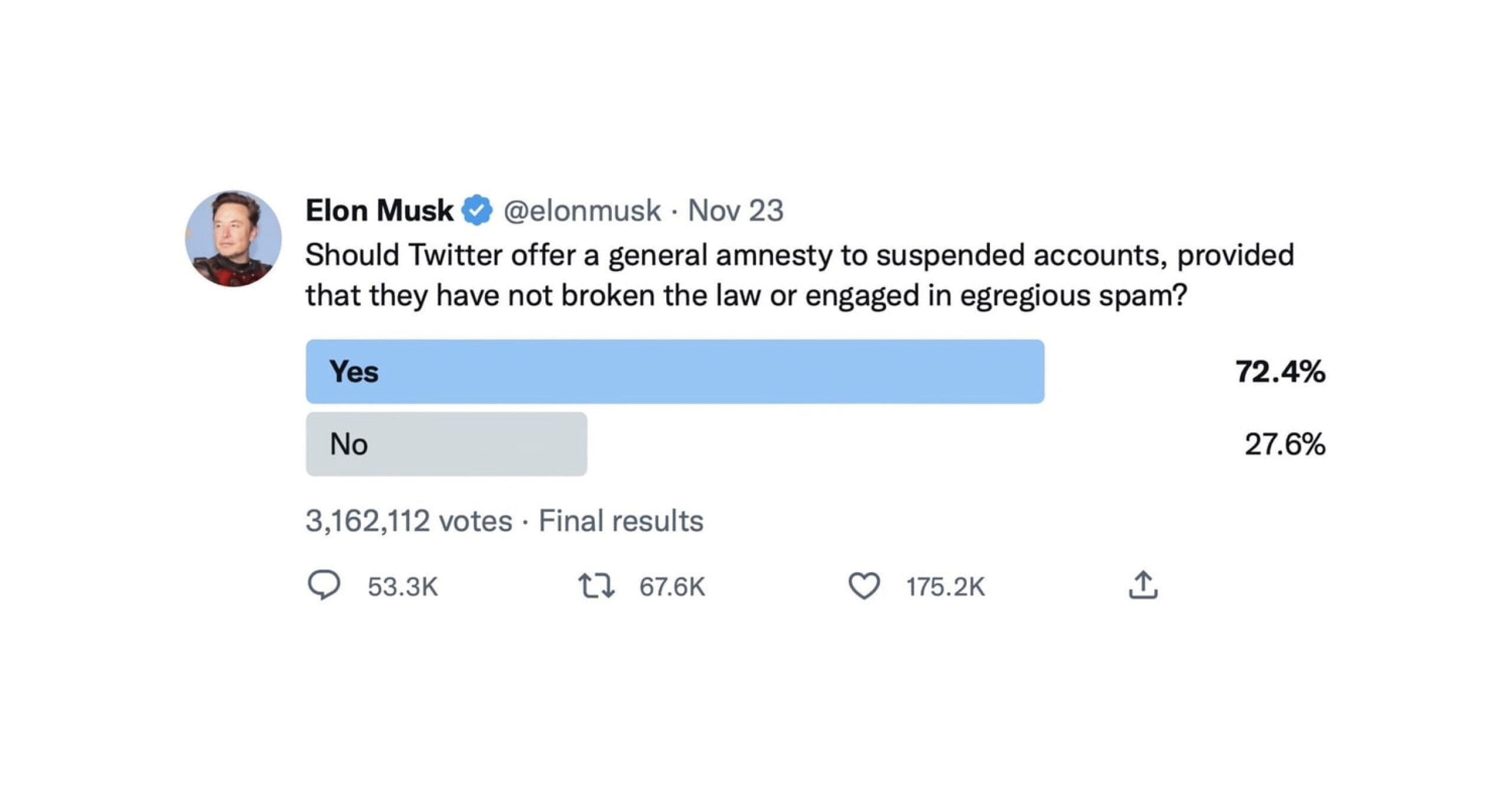Viewport: 1512px width, 806px height.
Task: Click the tweet line ending "egregious spam?"
Action: pyautogui.click(x=746, y=295)
